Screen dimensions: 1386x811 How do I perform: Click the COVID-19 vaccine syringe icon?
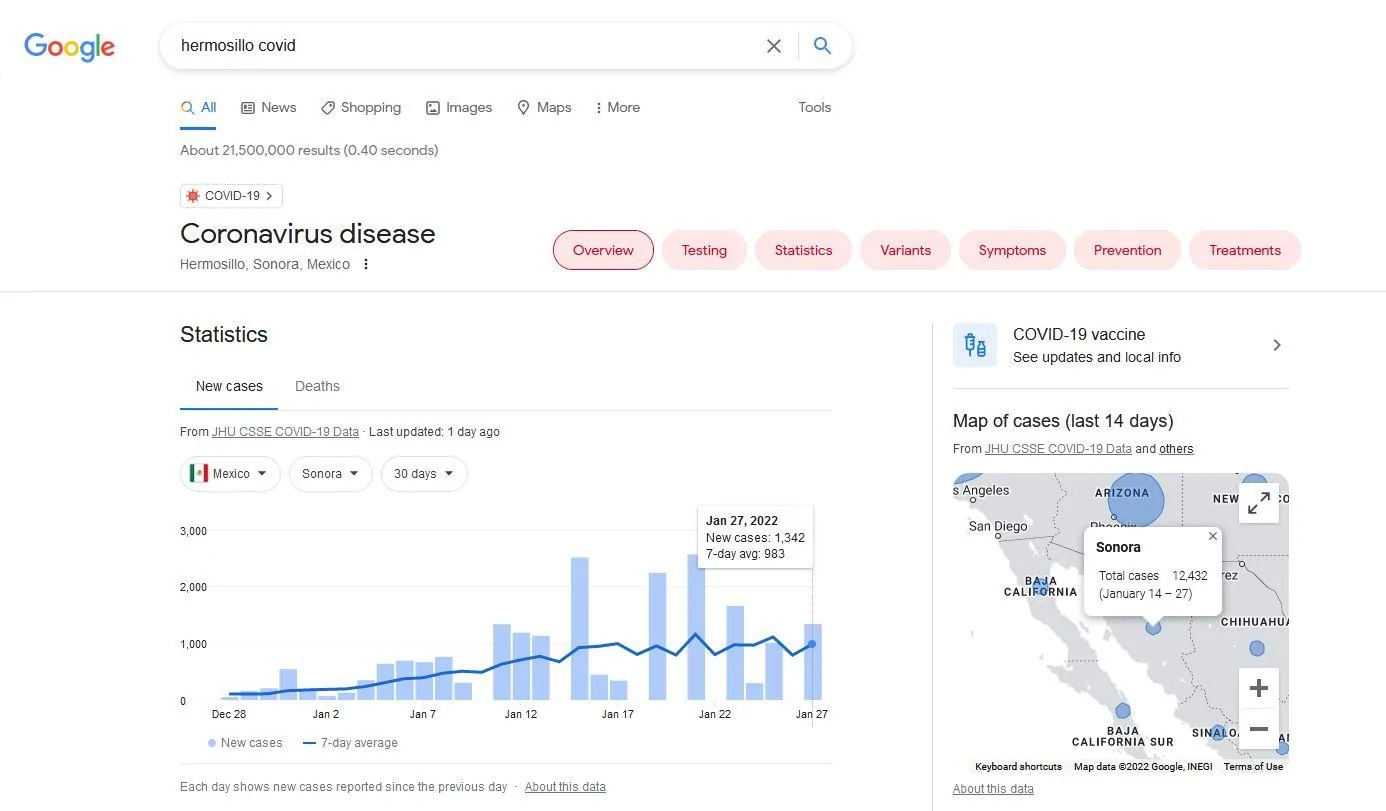[974, 345]
